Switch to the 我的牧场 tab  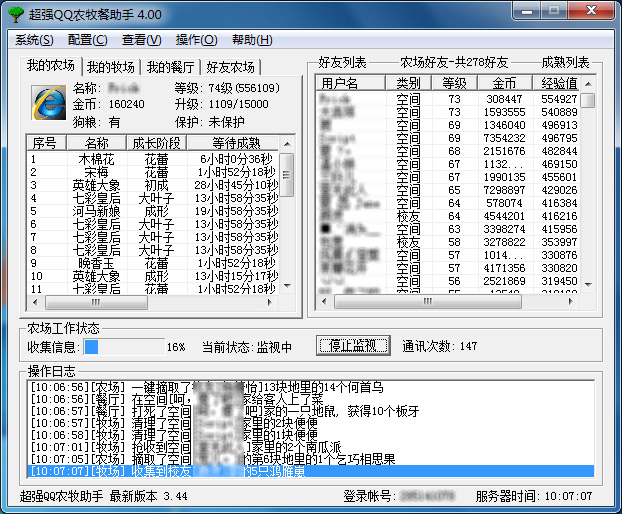tap(111, 67)
